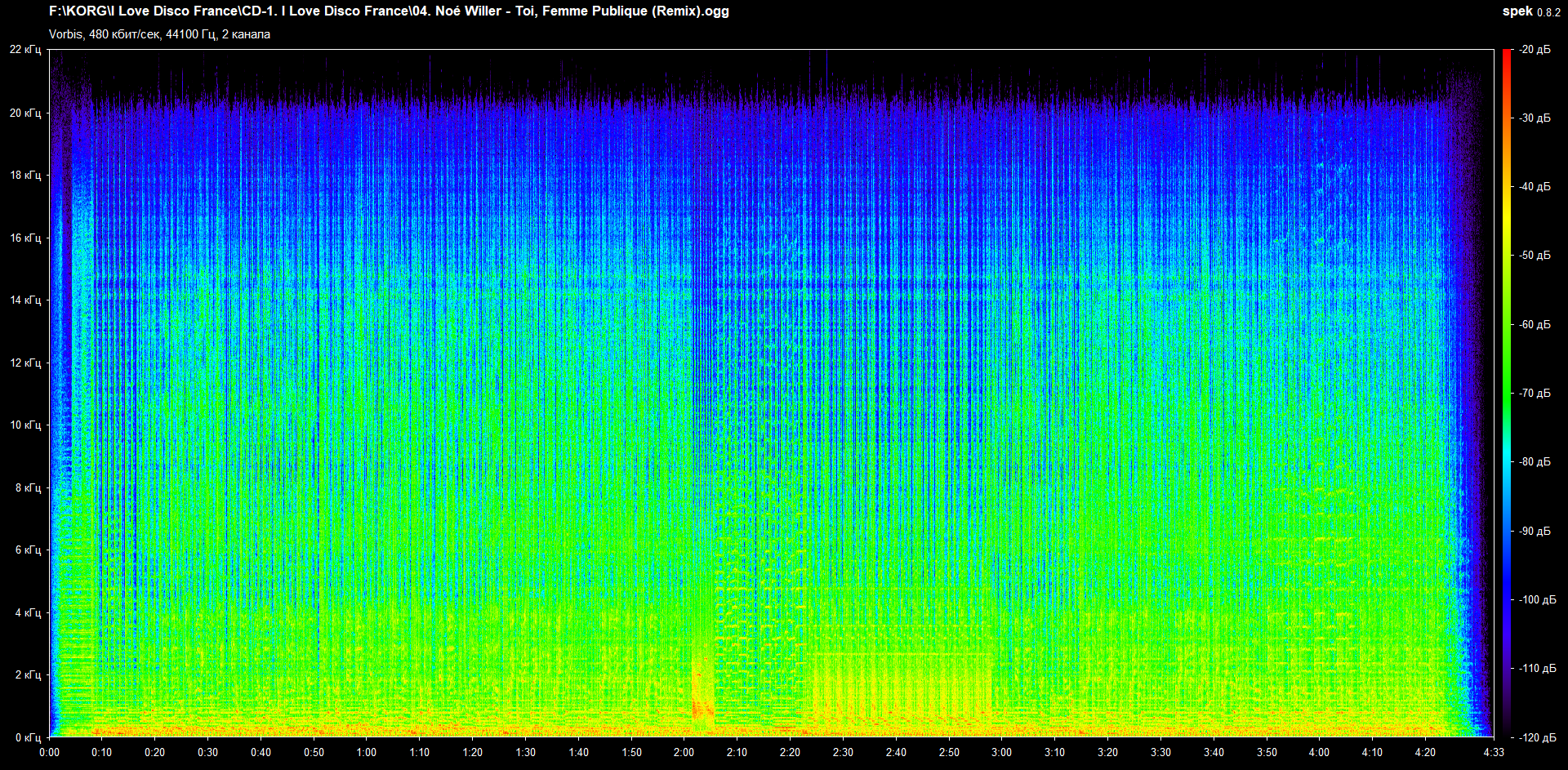This screenshot has height=770, width=1568.
Task: Click the 4:33 end time label
Action: coord(1493,752)
